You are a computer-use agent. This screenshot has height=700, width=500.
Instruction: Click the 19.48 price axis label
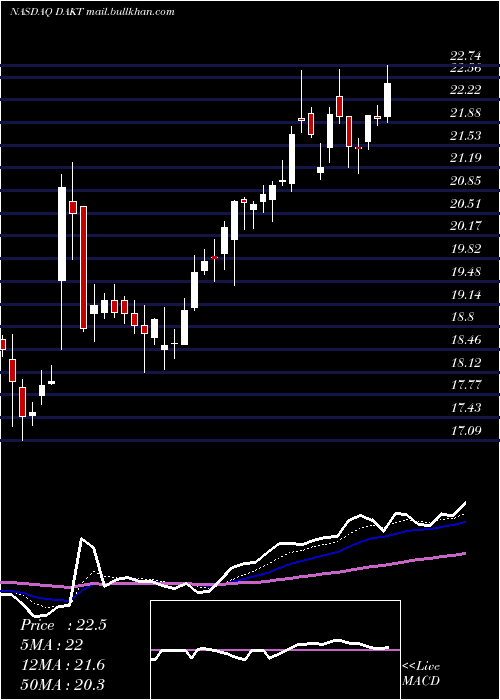pos(466,272)
